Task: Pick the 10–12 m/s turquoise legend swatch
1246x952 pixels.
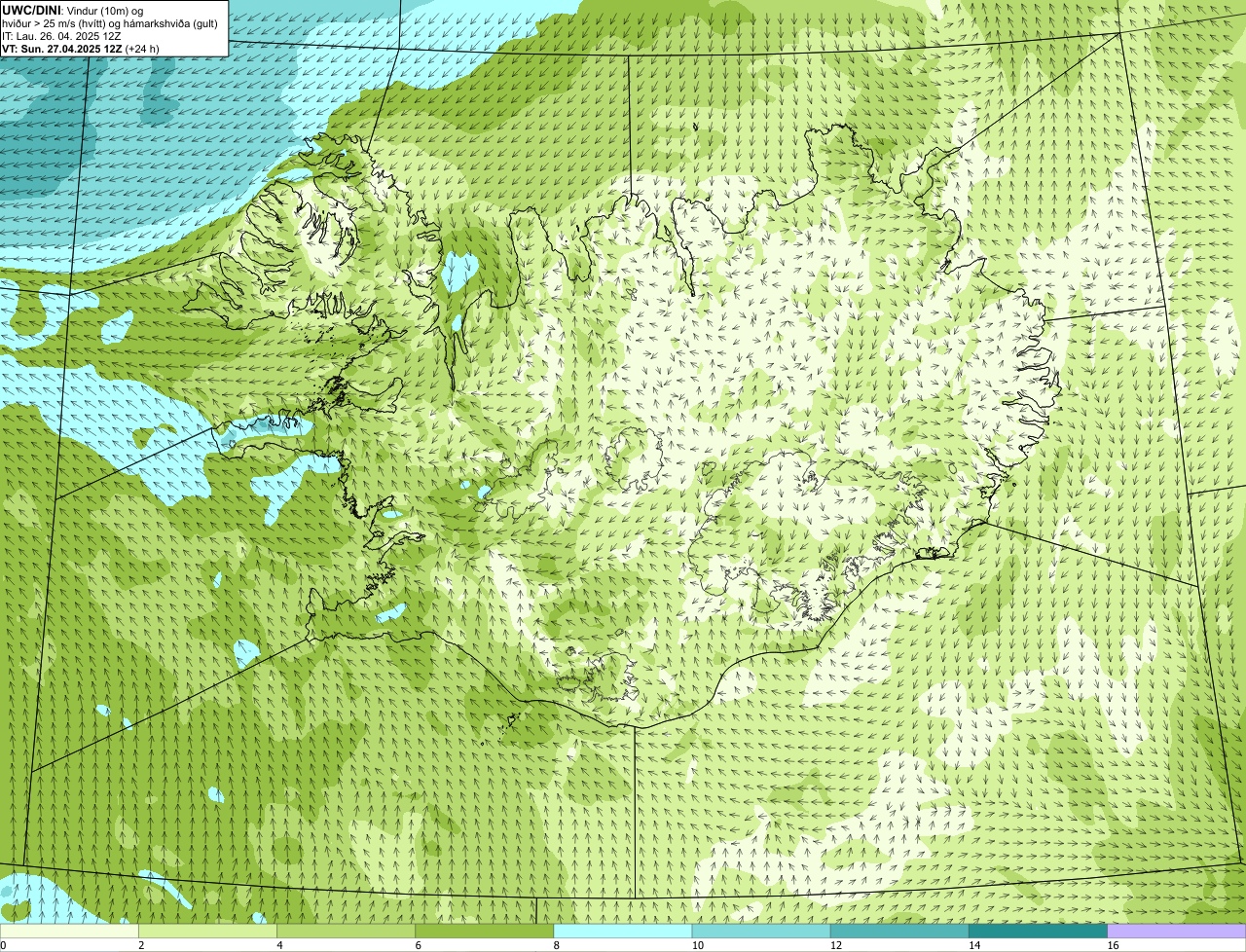Action: point(761,932)
